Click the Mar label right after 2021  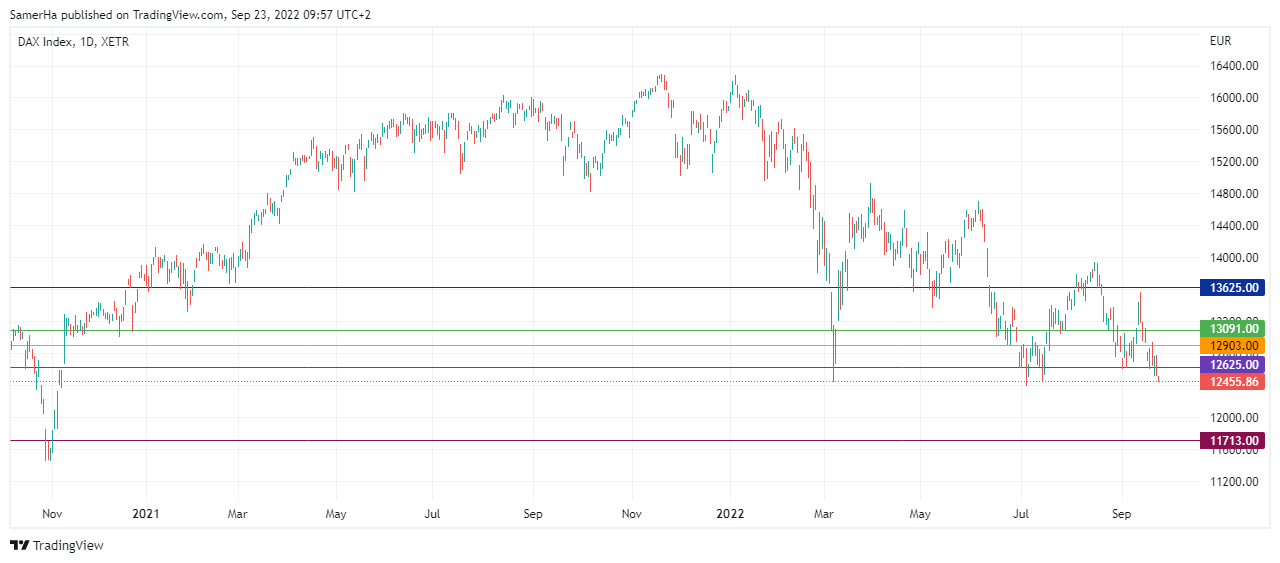(238, 514)
